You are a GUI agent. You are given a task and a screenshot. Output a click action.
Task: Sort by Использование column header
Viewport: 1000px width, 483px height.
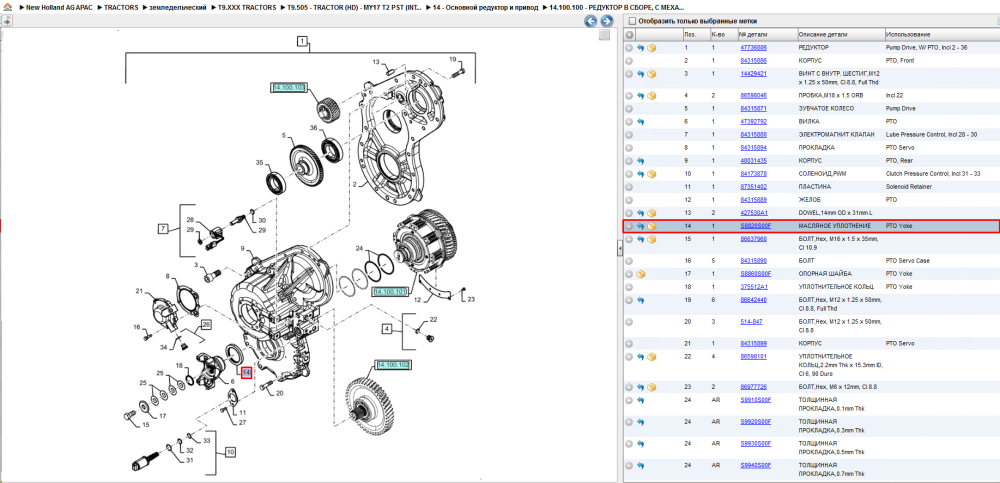point(941,34)
